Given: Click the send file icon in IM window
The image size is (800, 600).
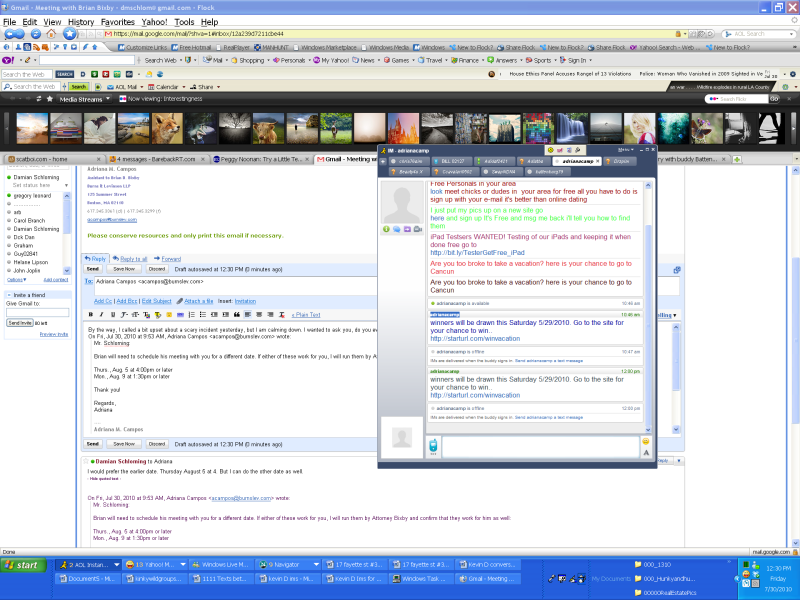Looking at the screenshot, I should tap(407, 229).
